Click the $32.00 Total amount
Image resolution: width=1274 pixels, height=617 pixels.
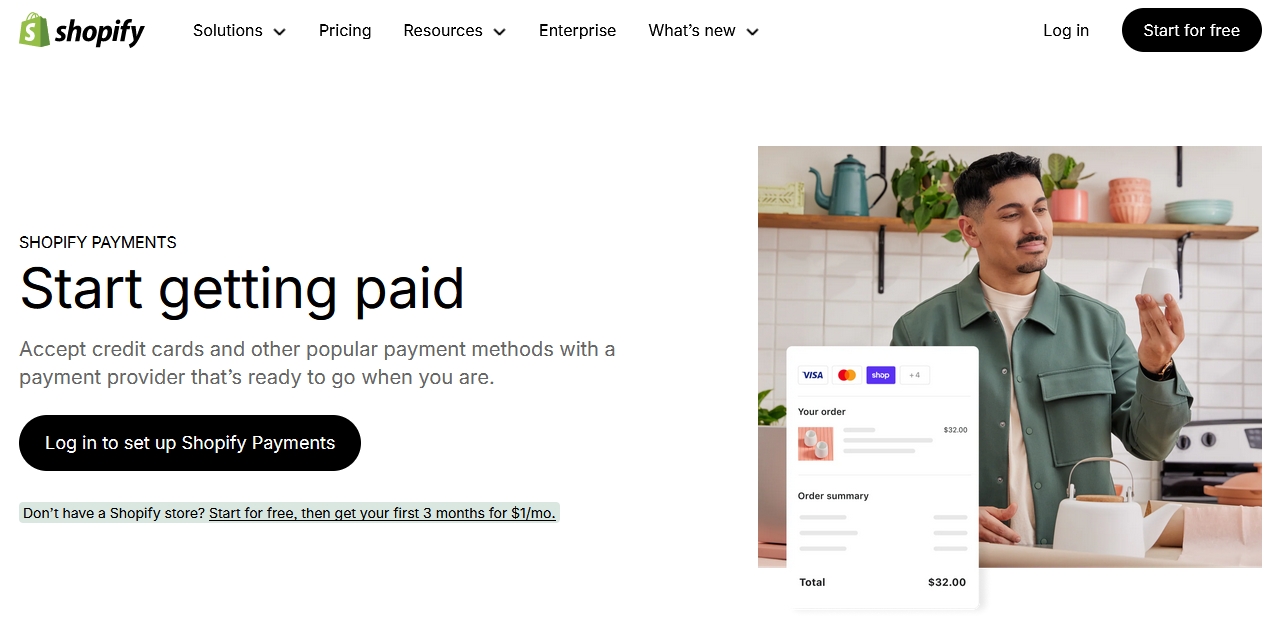tap(946, 582)
